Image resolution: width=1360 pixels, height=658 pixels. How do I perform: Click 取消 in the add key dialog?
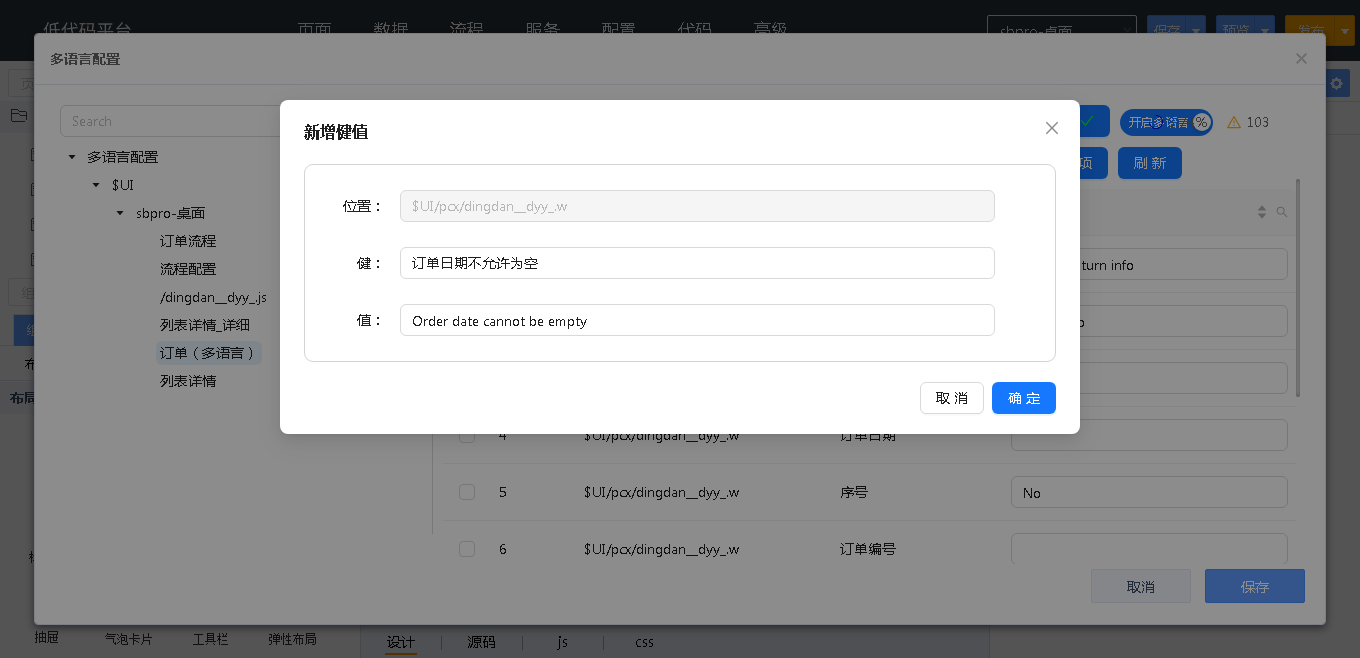coord(951,398)
